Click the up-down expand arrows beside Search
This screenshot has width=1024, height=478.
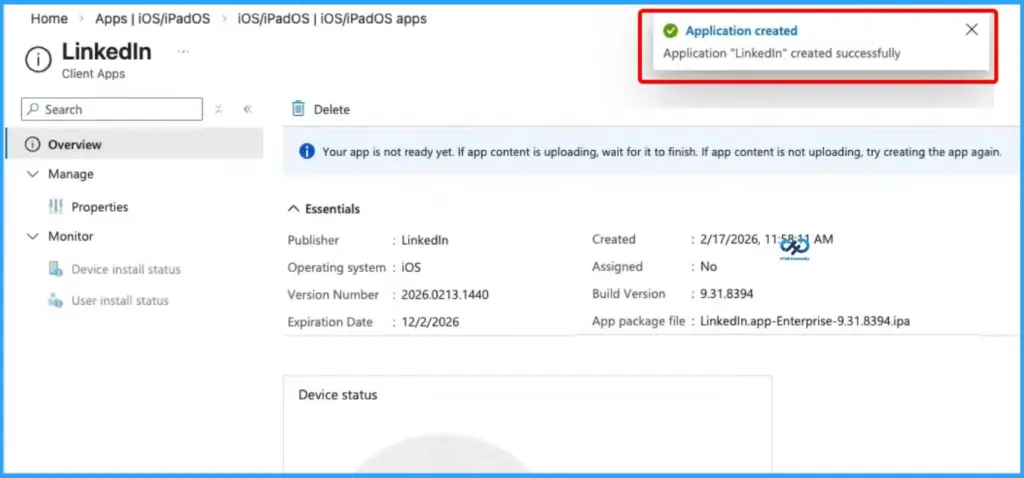tap(218, 109)
